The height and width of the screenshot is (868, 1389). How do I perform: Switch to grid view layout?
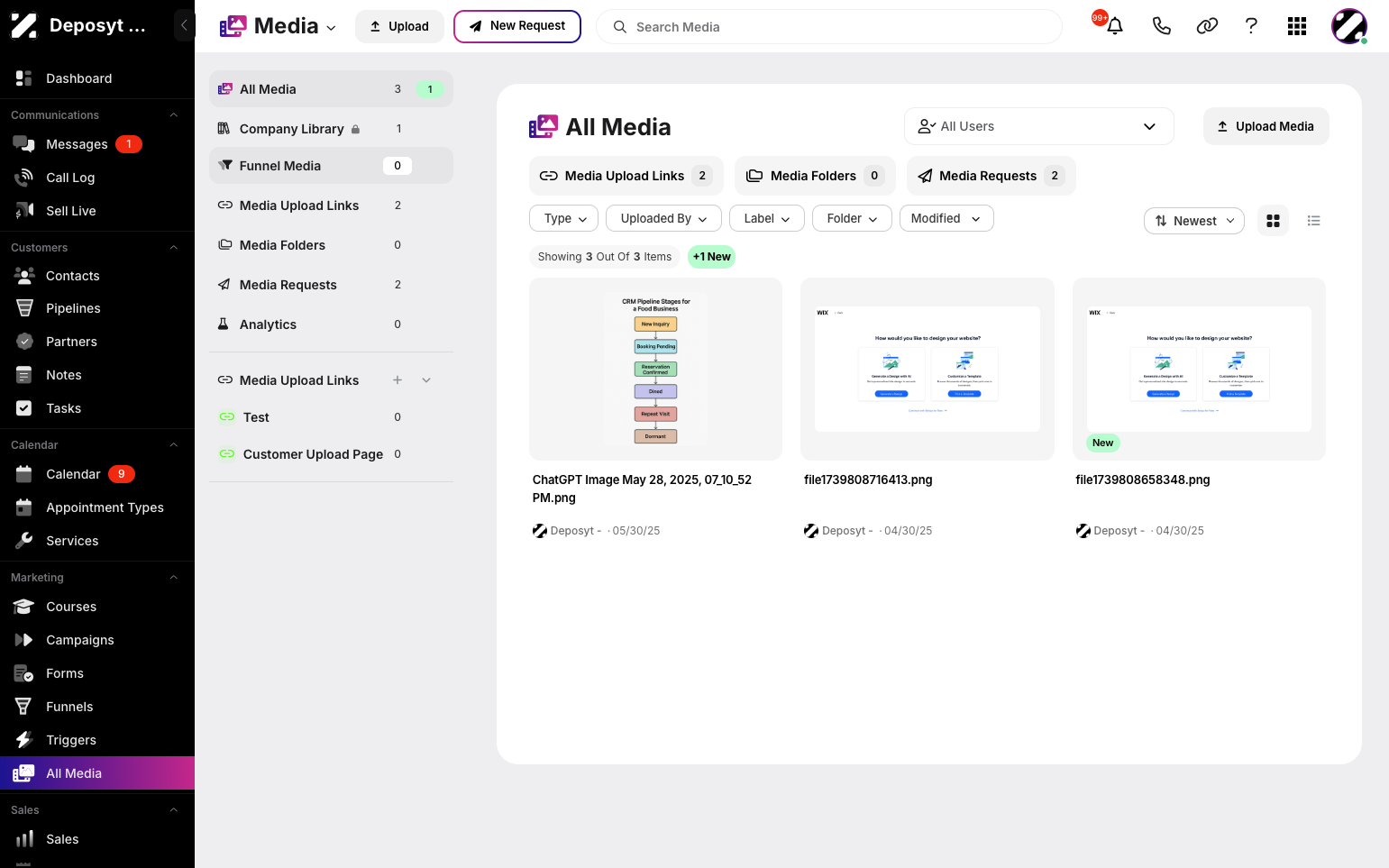[1273, 221]
